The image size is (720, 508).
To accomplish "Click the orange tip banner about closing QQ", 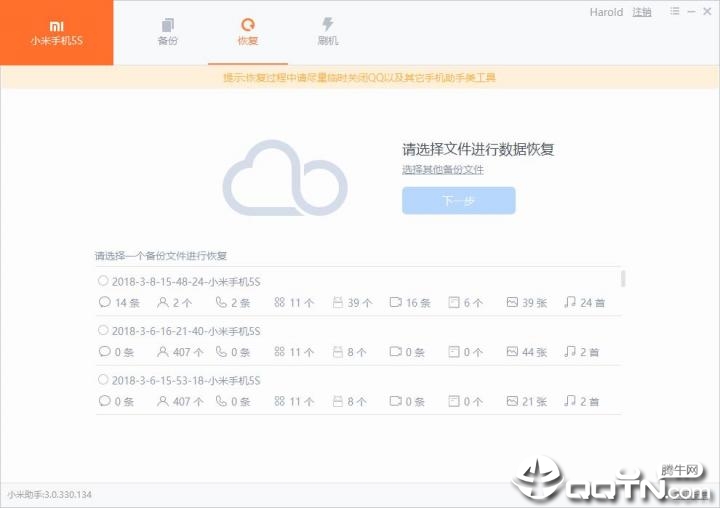I will (360, 77).
